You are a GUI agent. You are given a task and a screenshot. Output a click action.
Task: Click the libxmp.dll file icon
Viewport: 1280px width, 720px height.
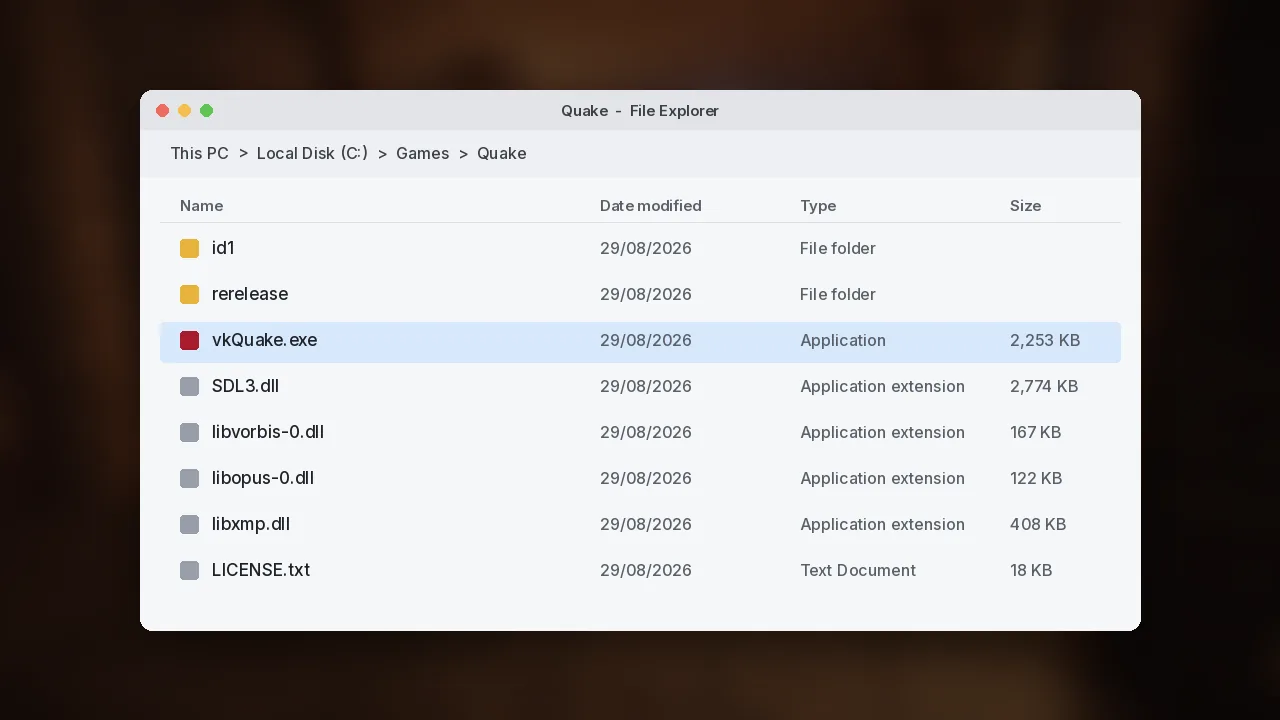tap(189, 524)
